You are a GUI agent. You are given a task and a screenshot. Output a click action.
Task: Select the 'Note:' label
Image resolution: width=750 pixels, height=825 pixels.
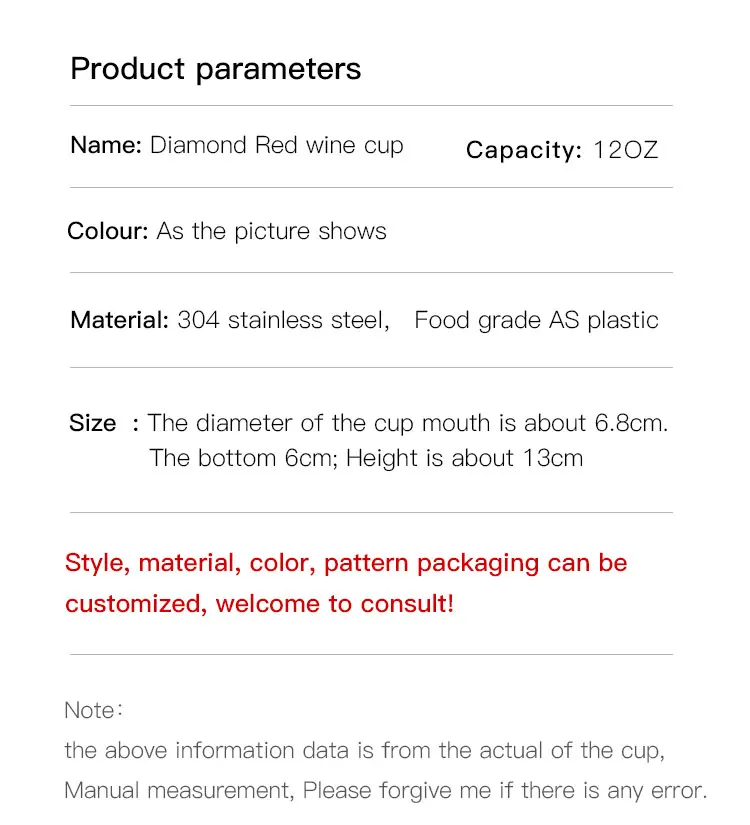click(94, 710)
